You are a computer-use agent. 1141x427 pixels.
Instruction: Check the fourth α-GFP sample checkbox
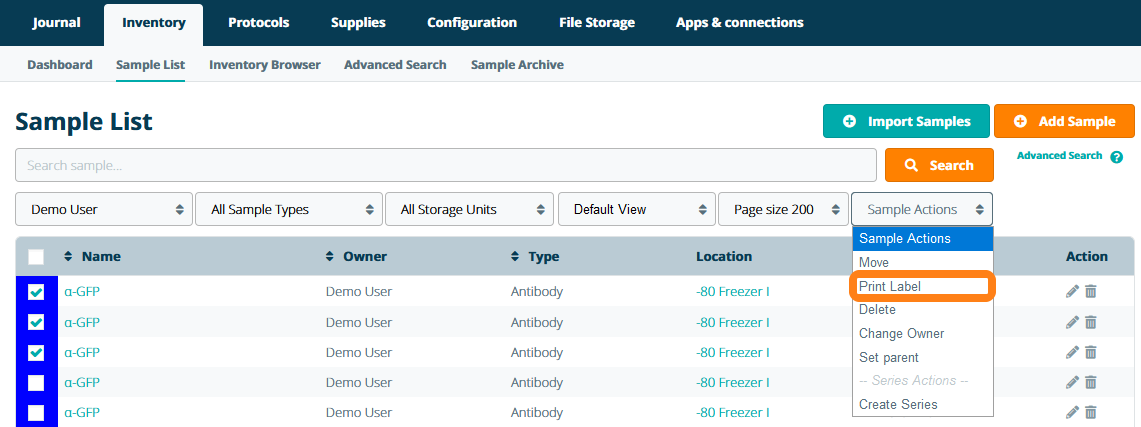tap(36, 382)
